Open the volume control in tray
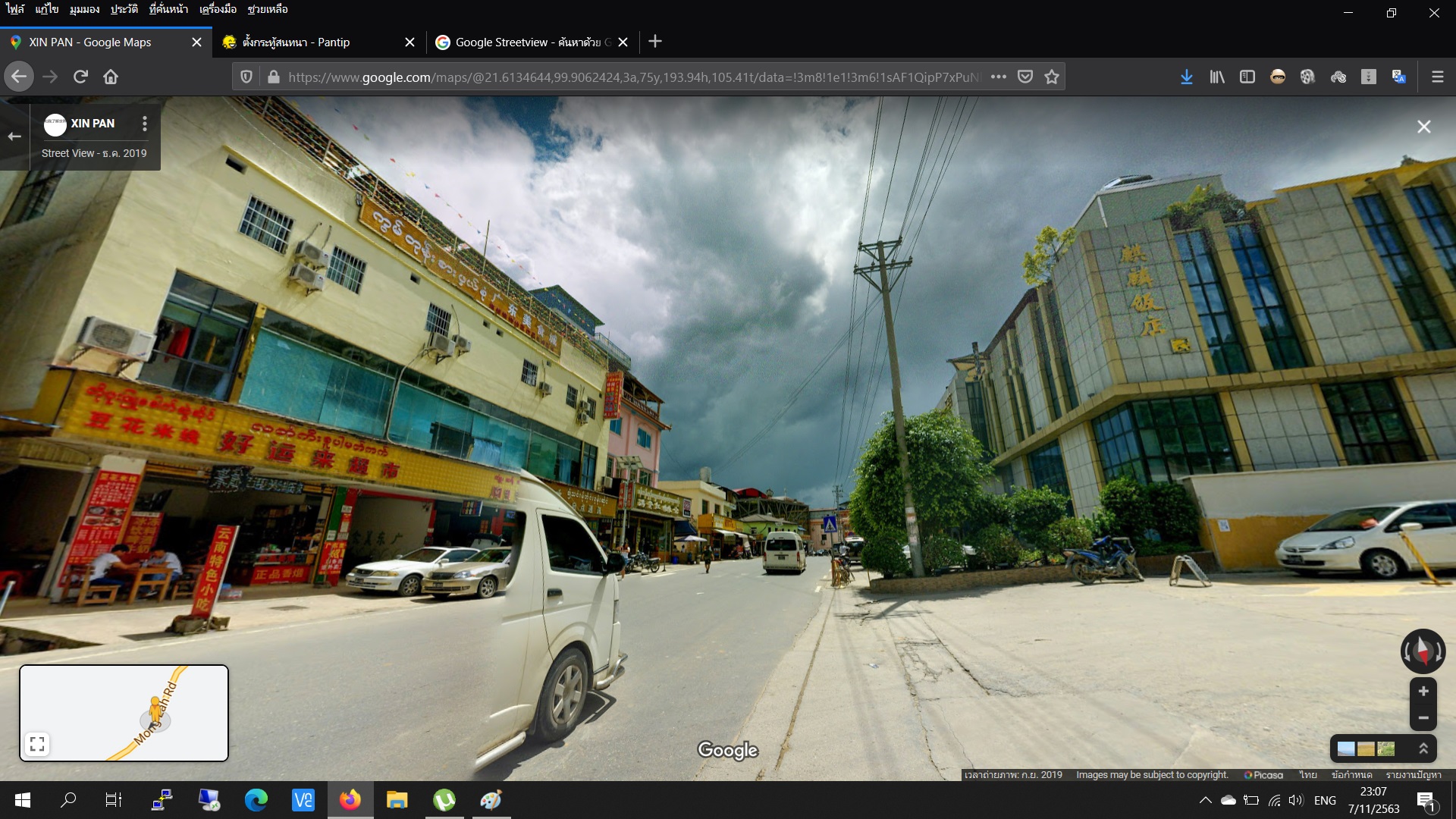This screenshot has width=1456, height=819. [1296, 800]
